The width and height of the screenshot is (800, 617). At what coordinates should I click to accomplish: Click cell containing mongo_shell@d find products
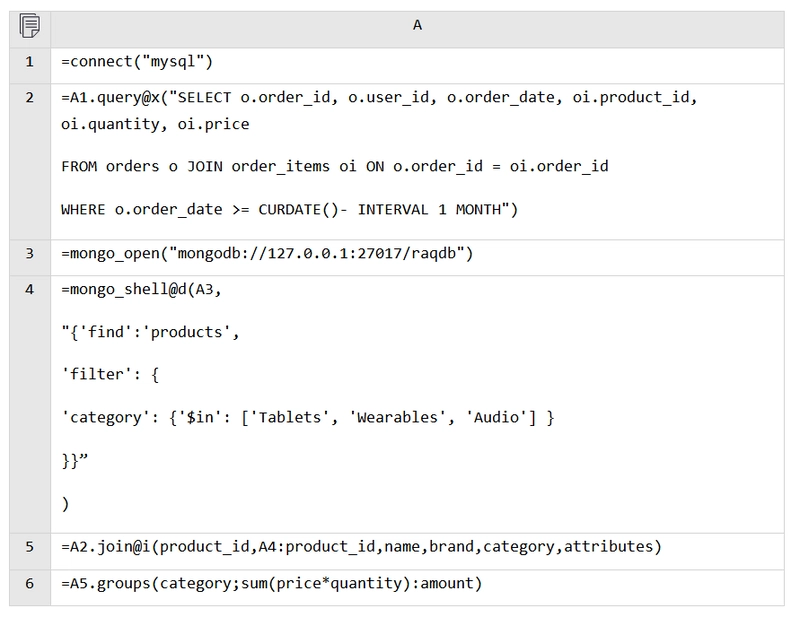point(417,405)
